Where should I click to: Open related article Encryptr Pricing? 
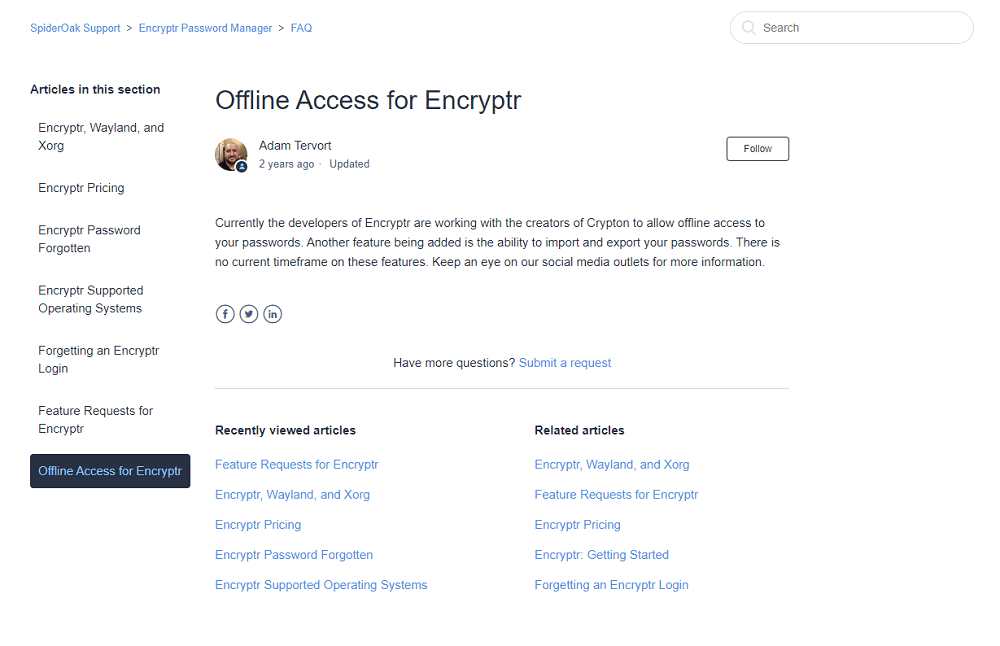coord(577,524)
